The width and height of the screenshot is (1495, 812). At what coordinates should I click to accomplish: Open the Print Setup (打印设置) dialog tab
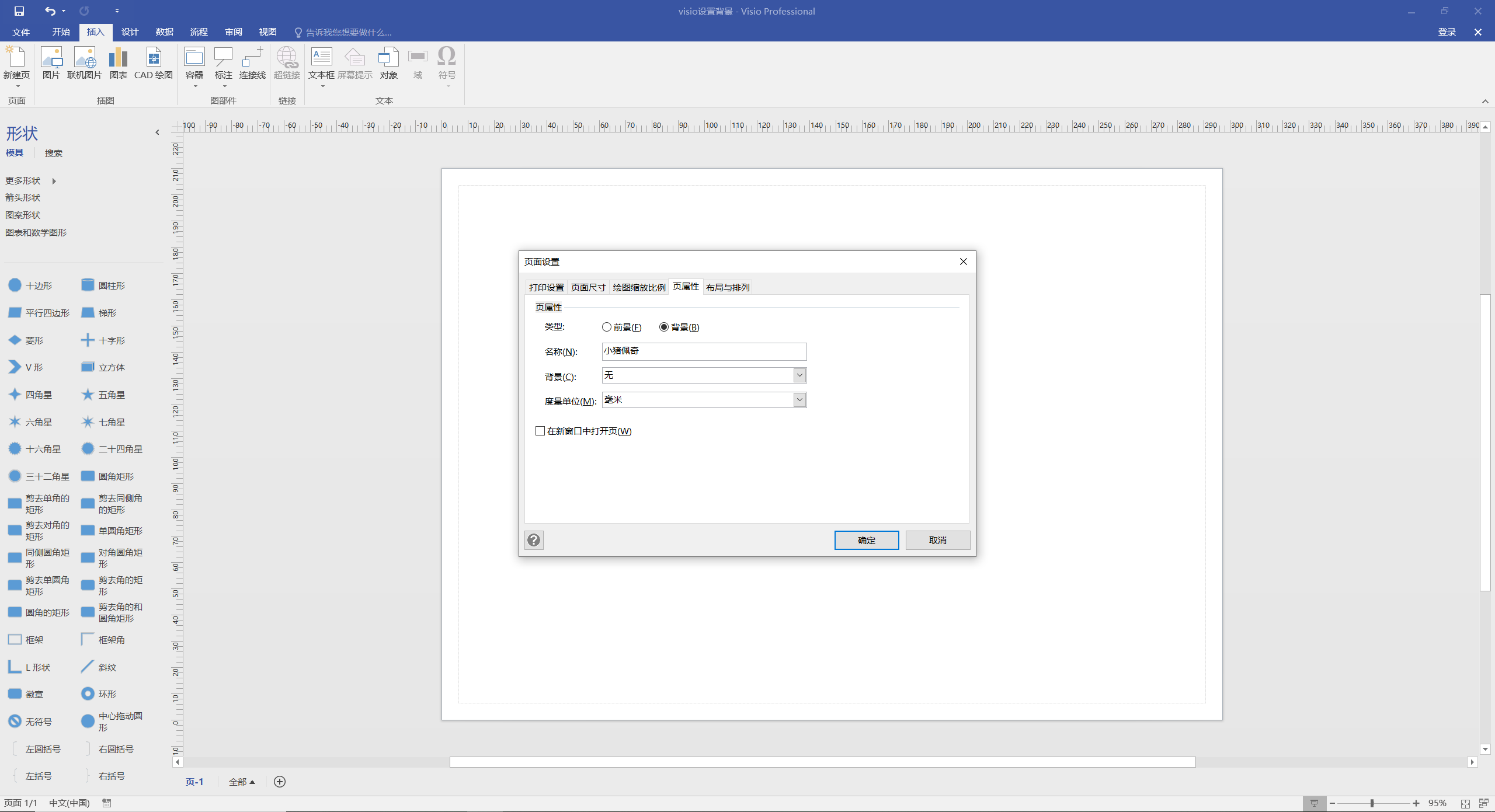546,287
